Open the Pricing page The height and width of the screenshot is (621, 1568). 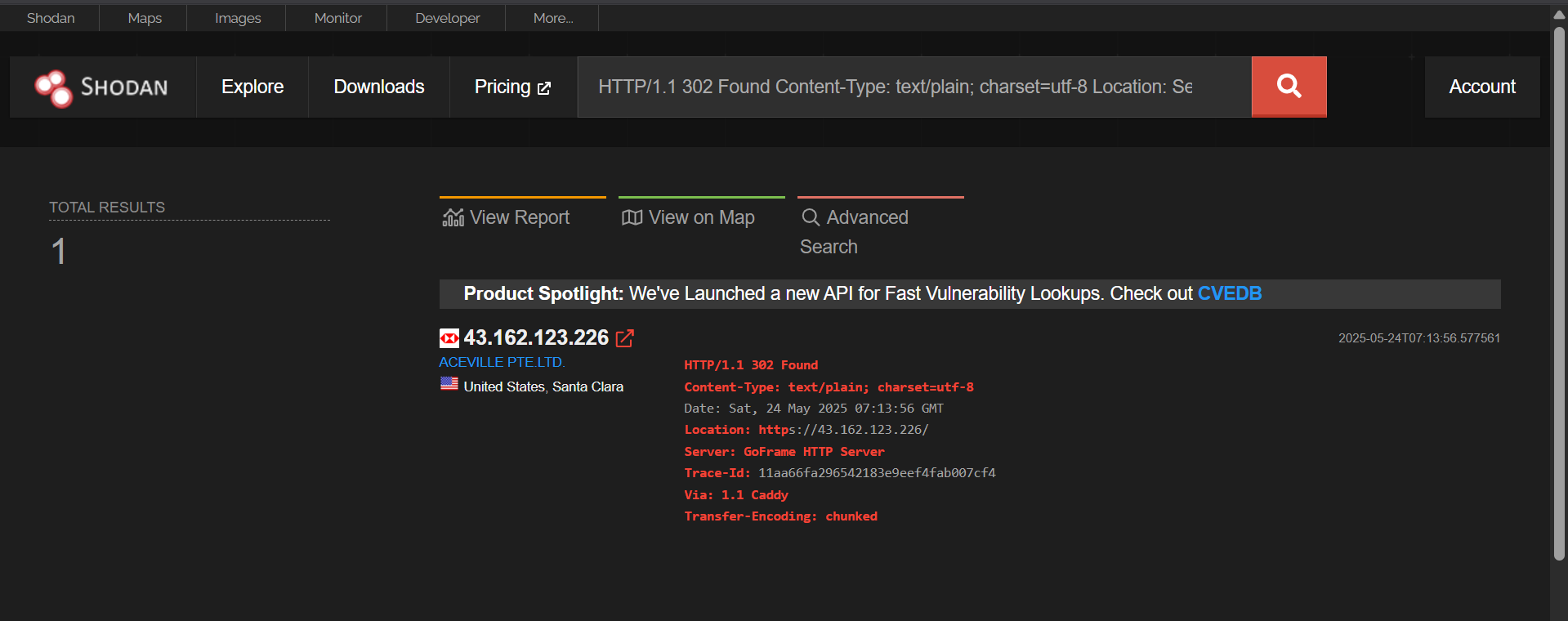pos(512,87)
